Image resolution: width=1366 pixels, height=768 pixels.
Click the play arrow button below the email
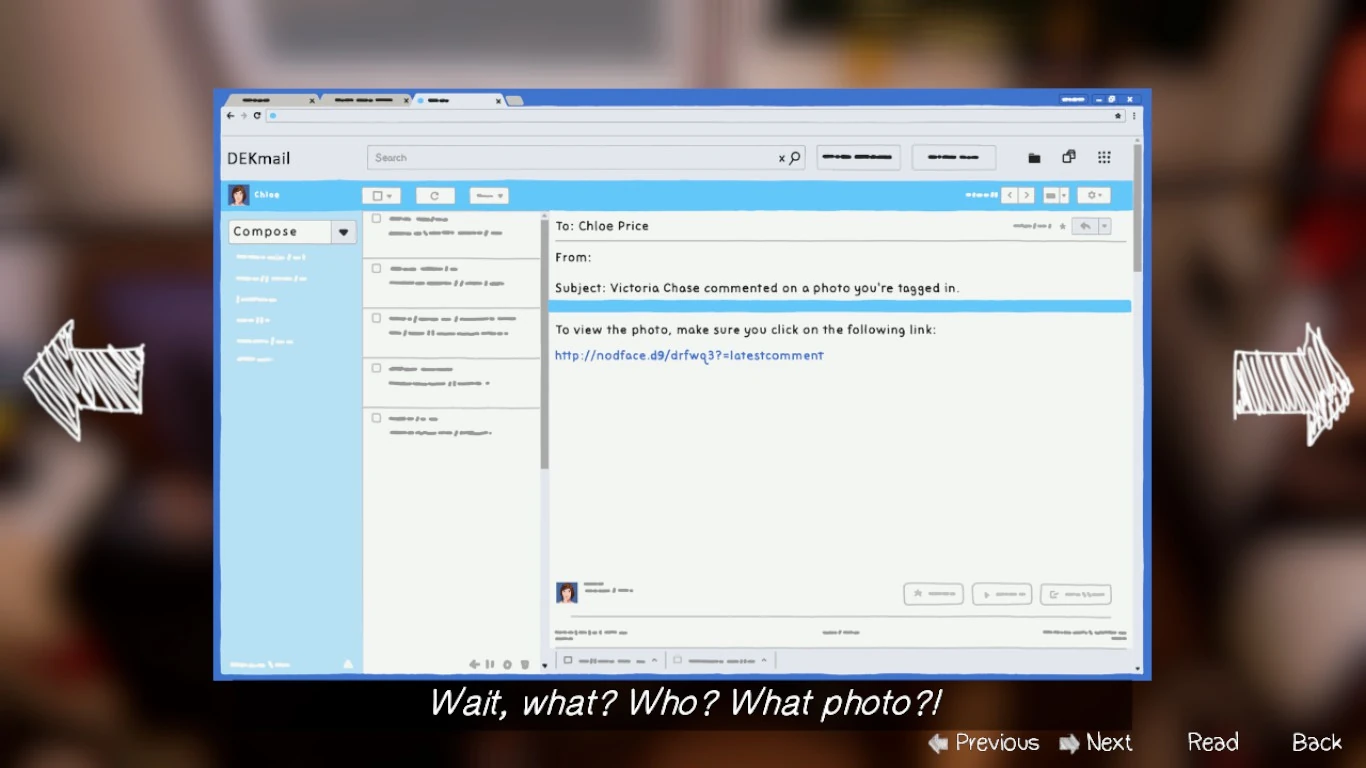1001,594
